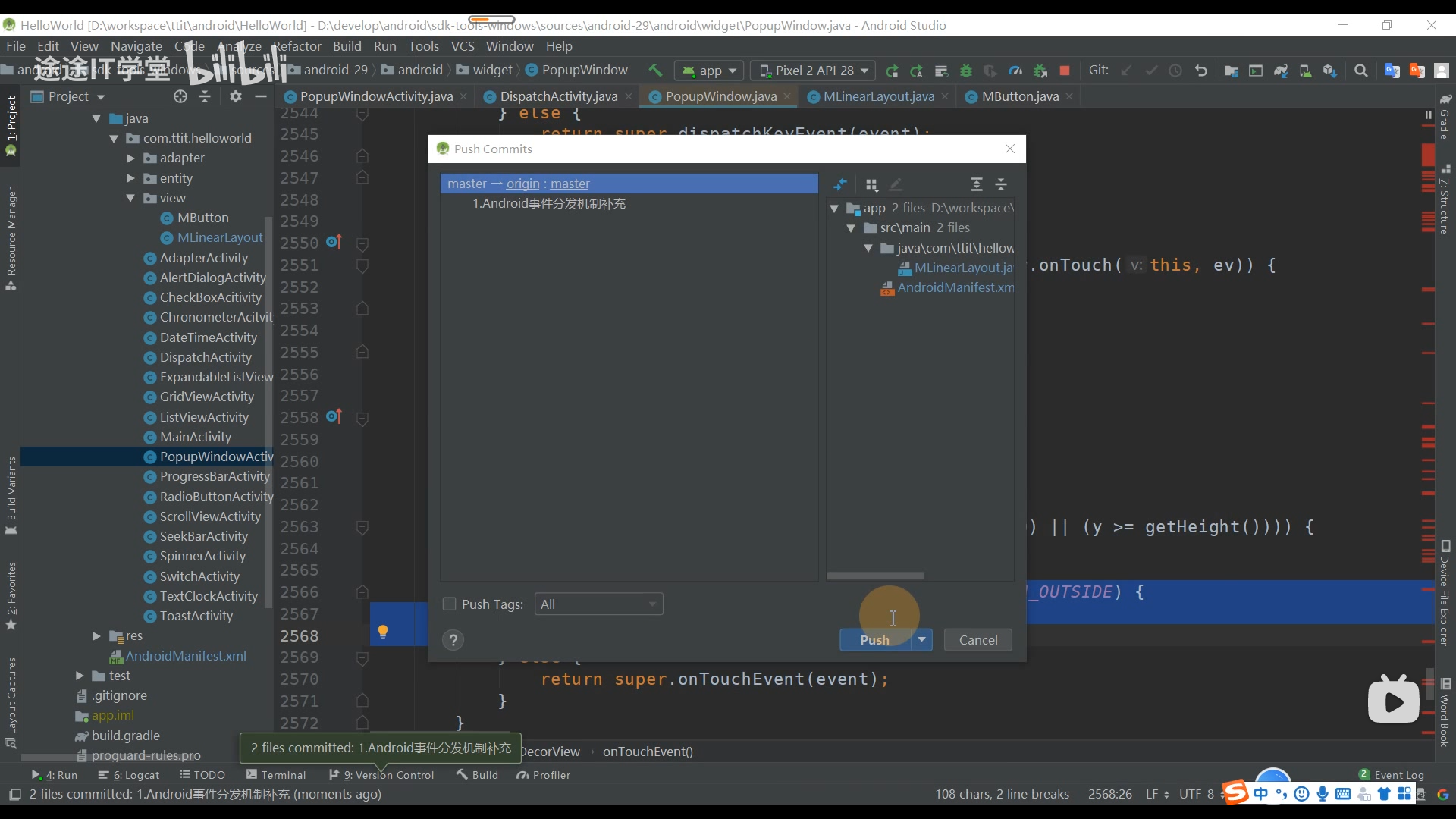Click horizontal scrollbar in push file tree
The height and width of the screenshot is (819, 1456).
click(875, 576)
